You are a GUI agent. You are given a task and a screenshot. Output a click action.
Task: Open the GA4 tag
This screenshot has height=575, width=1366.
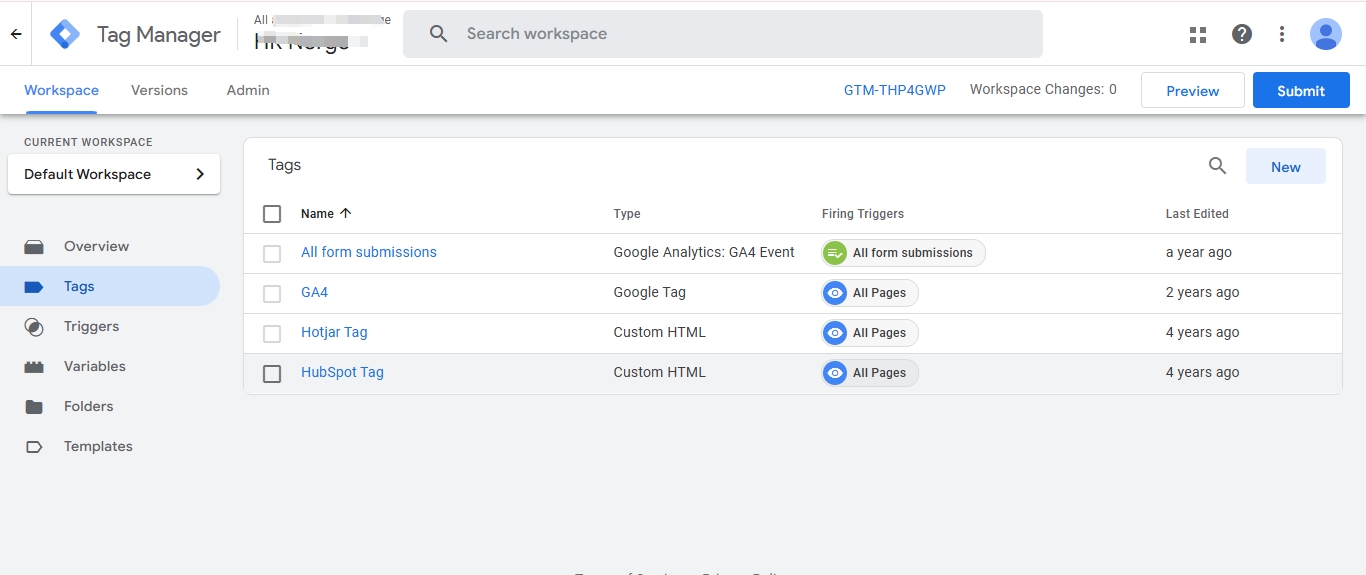[314, 292]
